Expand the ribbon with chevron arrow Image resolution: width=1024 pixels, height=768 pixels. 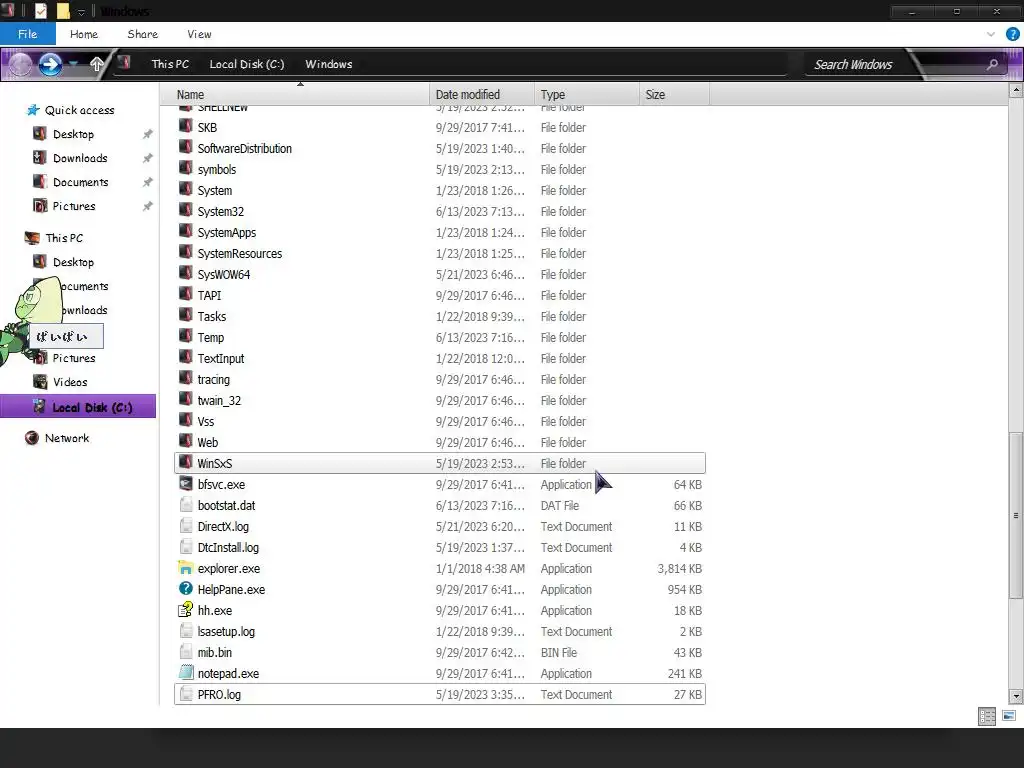[x=991, y=34]
